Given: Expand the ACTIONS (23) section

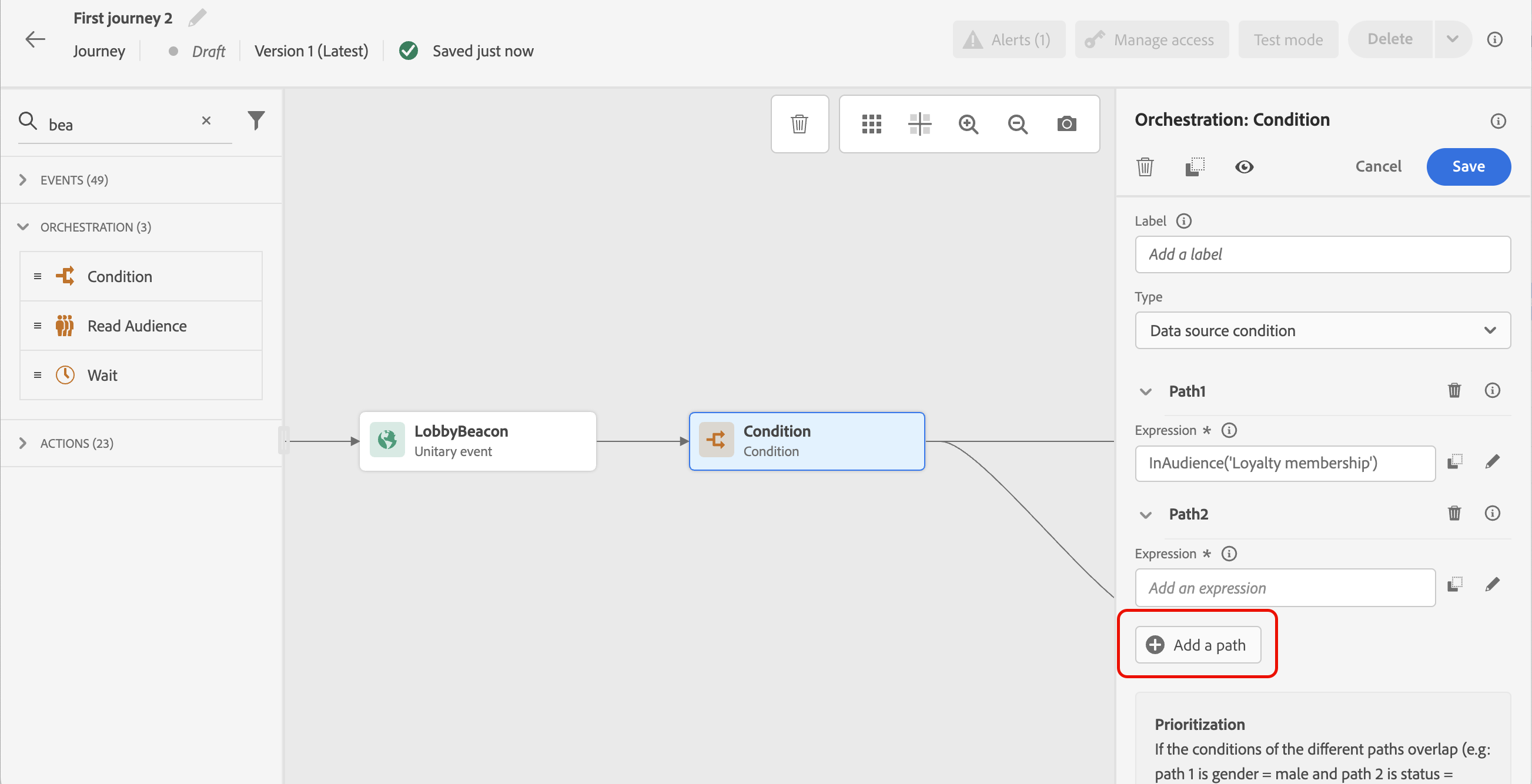Looking at the screenshot, I should coord(22,443).
